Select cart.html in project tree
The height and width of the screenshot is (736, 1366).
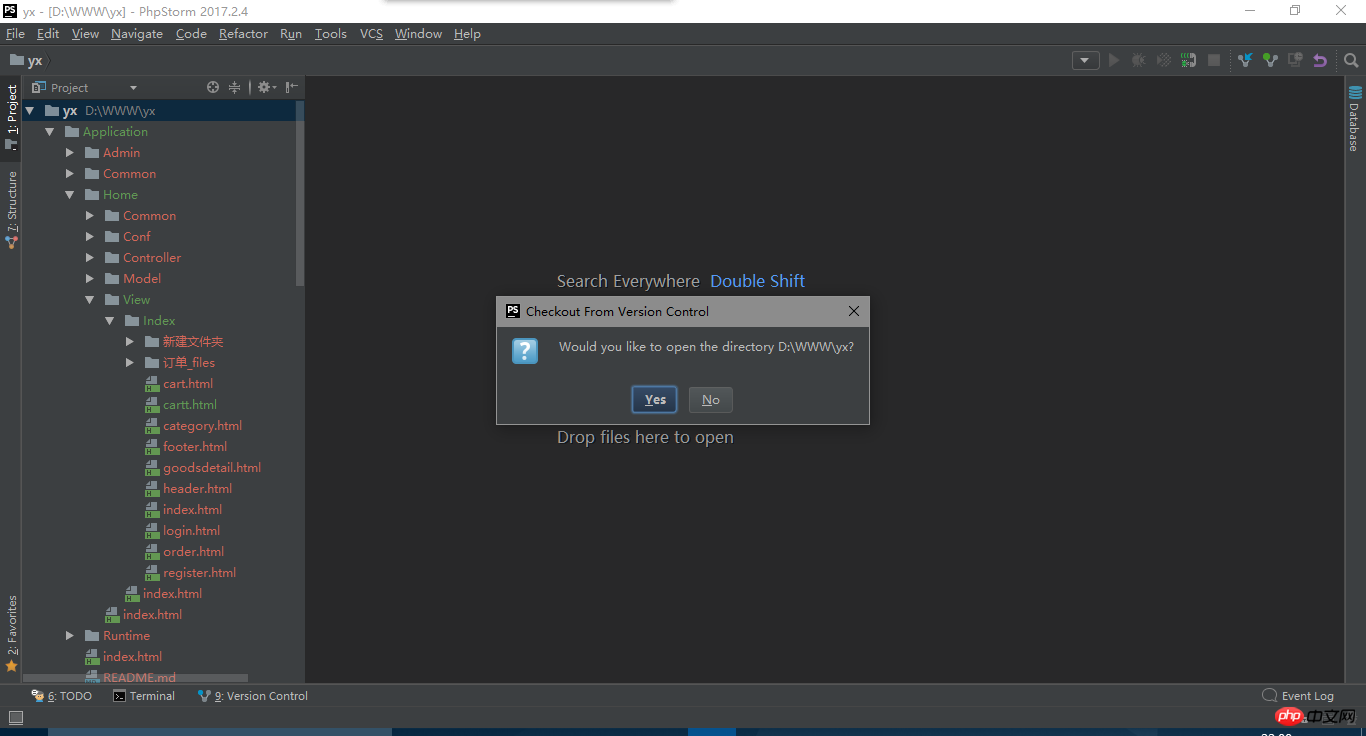pyautogui.click(x=188, y=384)
